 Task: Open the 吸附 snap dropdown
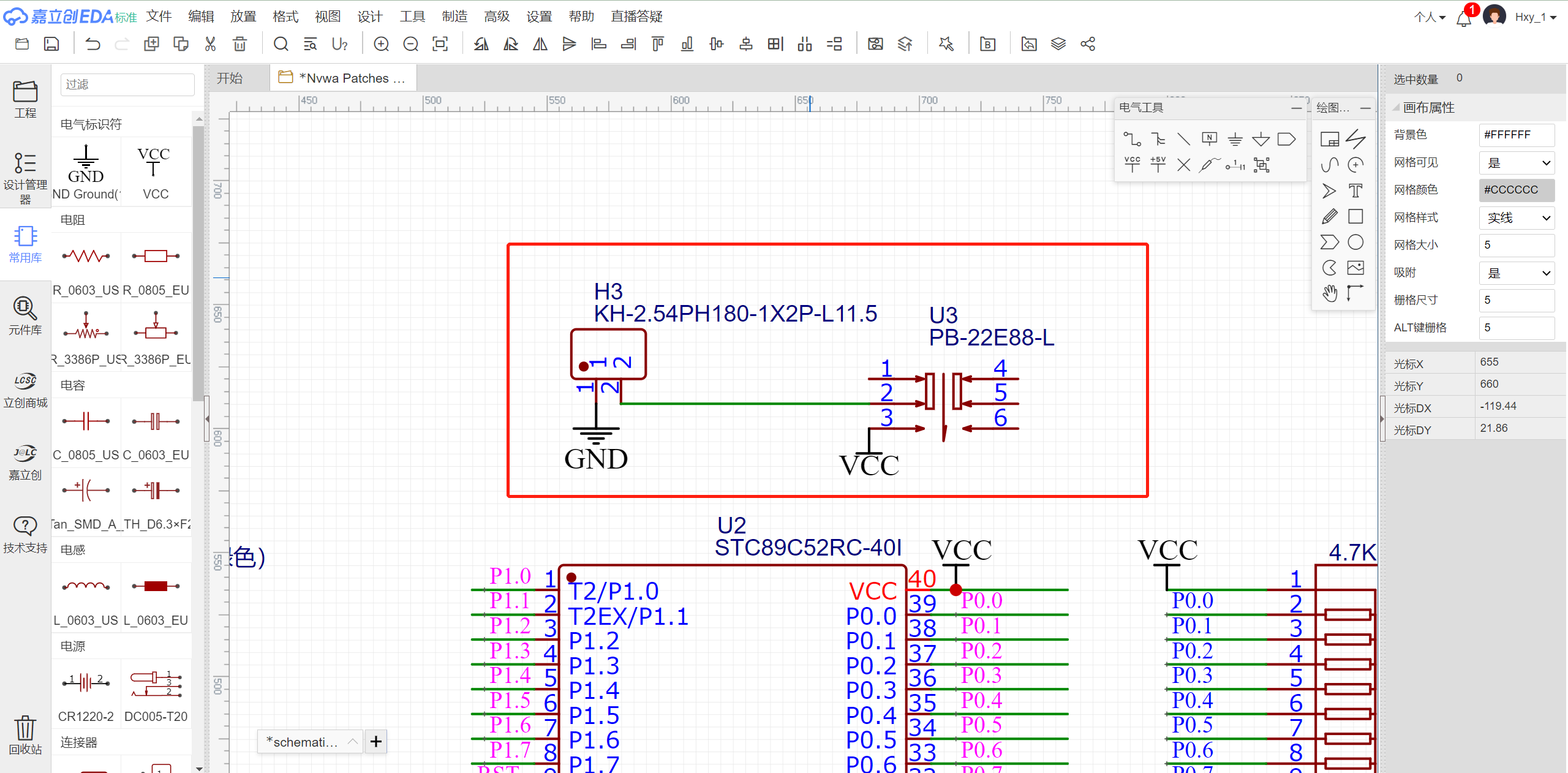[x=1517, y=273]
